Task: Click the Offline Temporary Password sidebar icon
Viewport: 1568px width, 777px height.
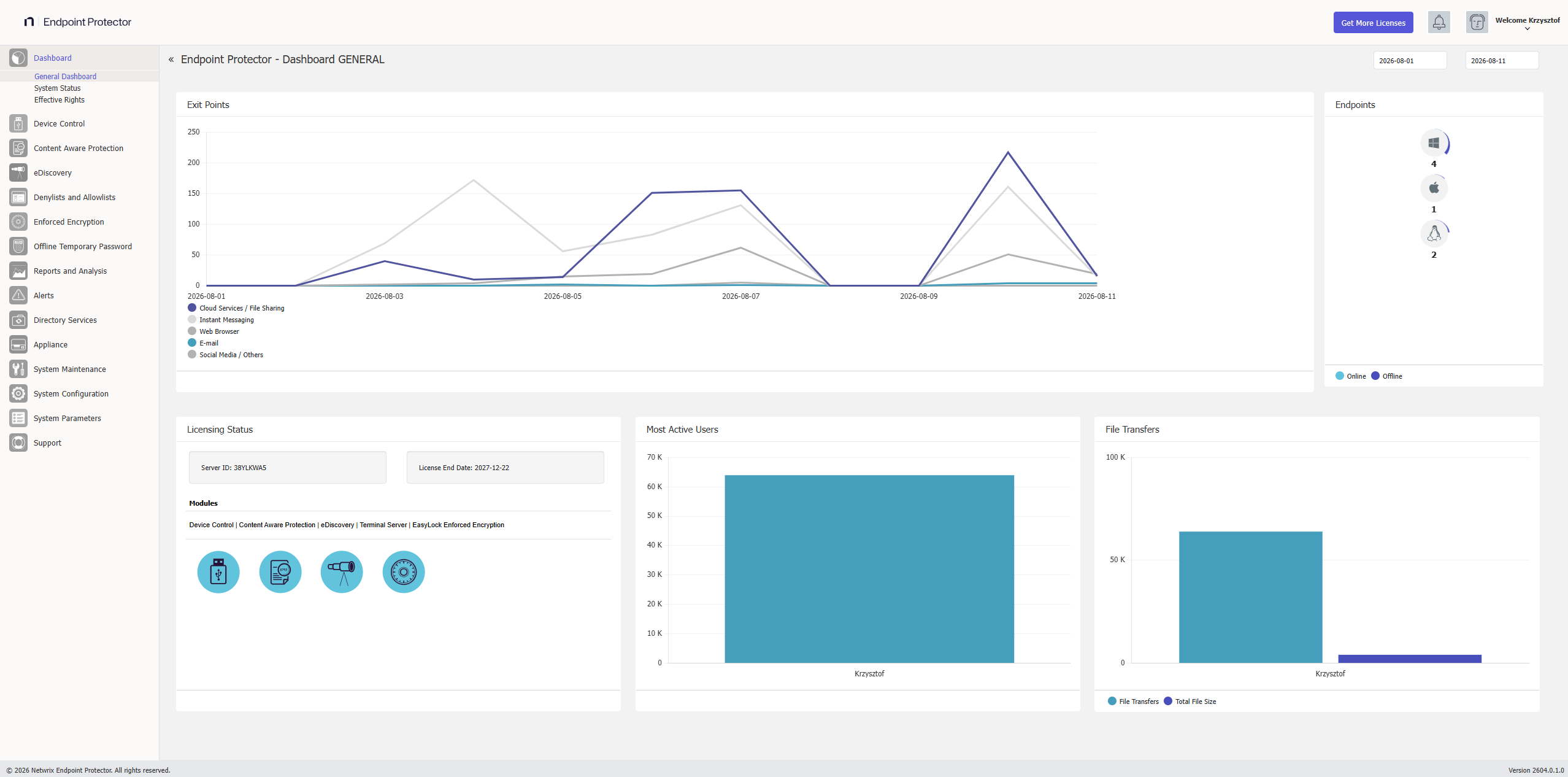Action: (x=18, y=246)
